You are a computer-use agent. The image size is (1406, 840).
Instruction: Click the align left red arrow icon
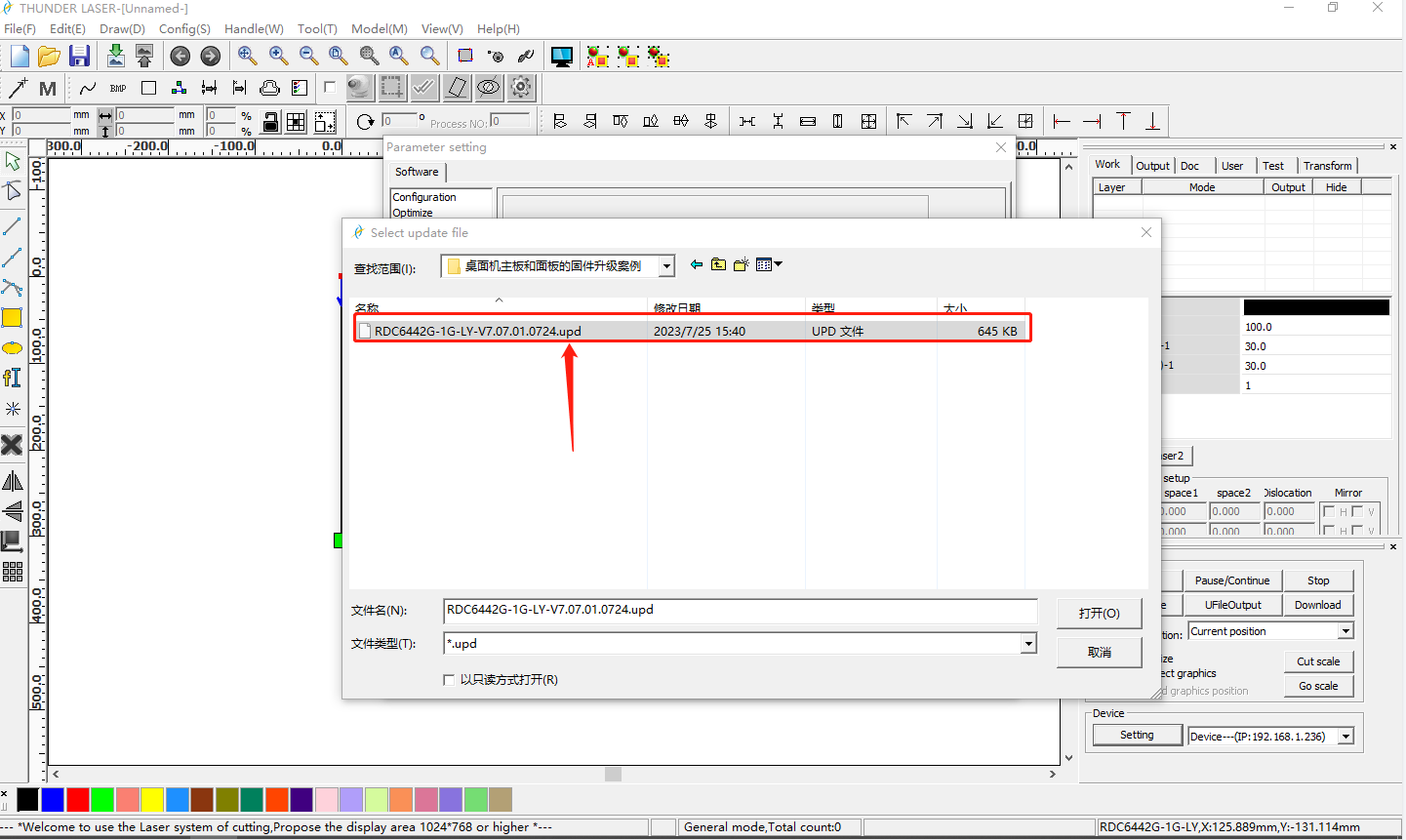tap(1062, 121)
